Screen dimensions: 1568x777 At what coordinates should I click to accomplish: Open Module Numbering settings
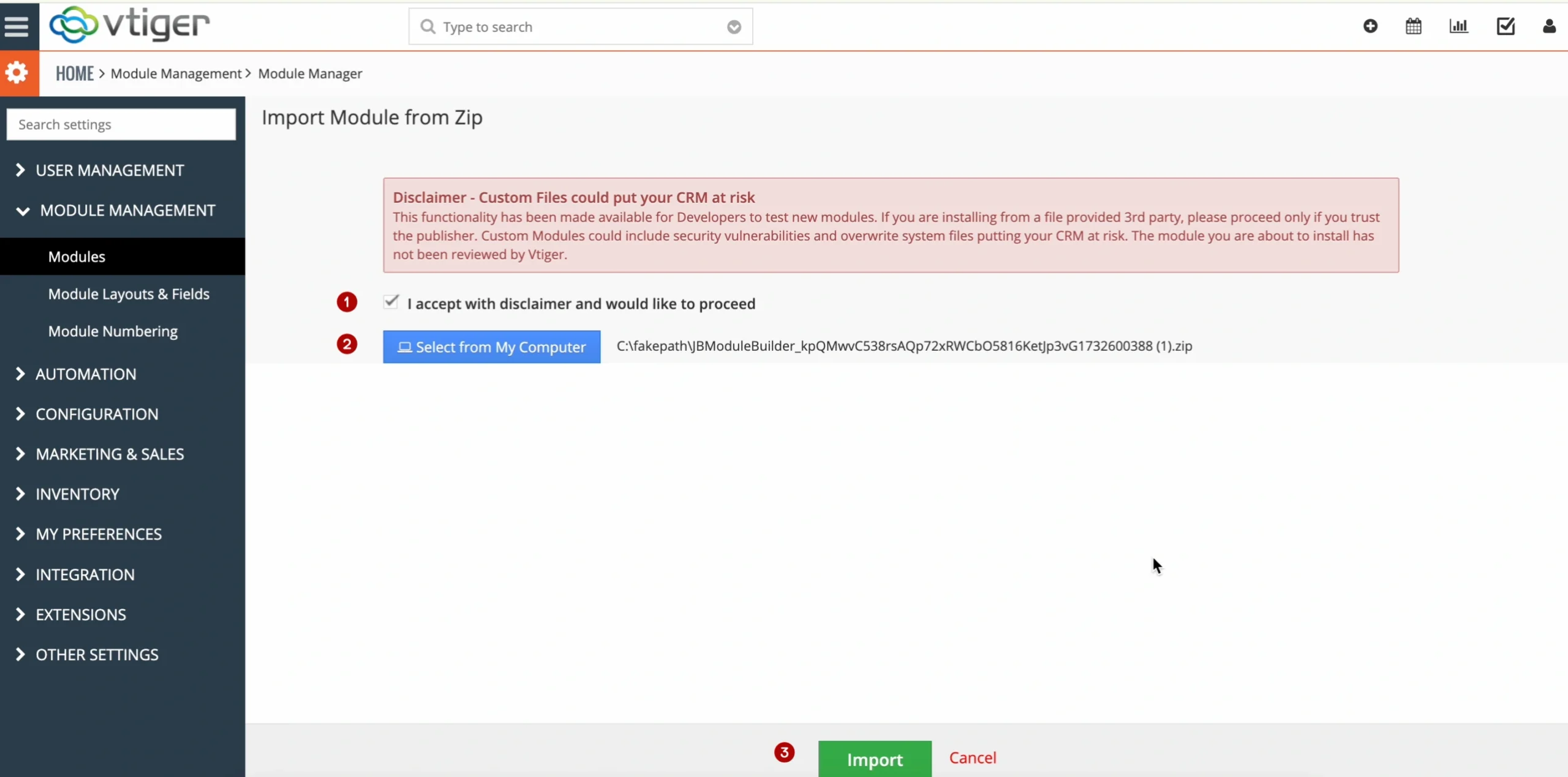[x=113, y=331]
